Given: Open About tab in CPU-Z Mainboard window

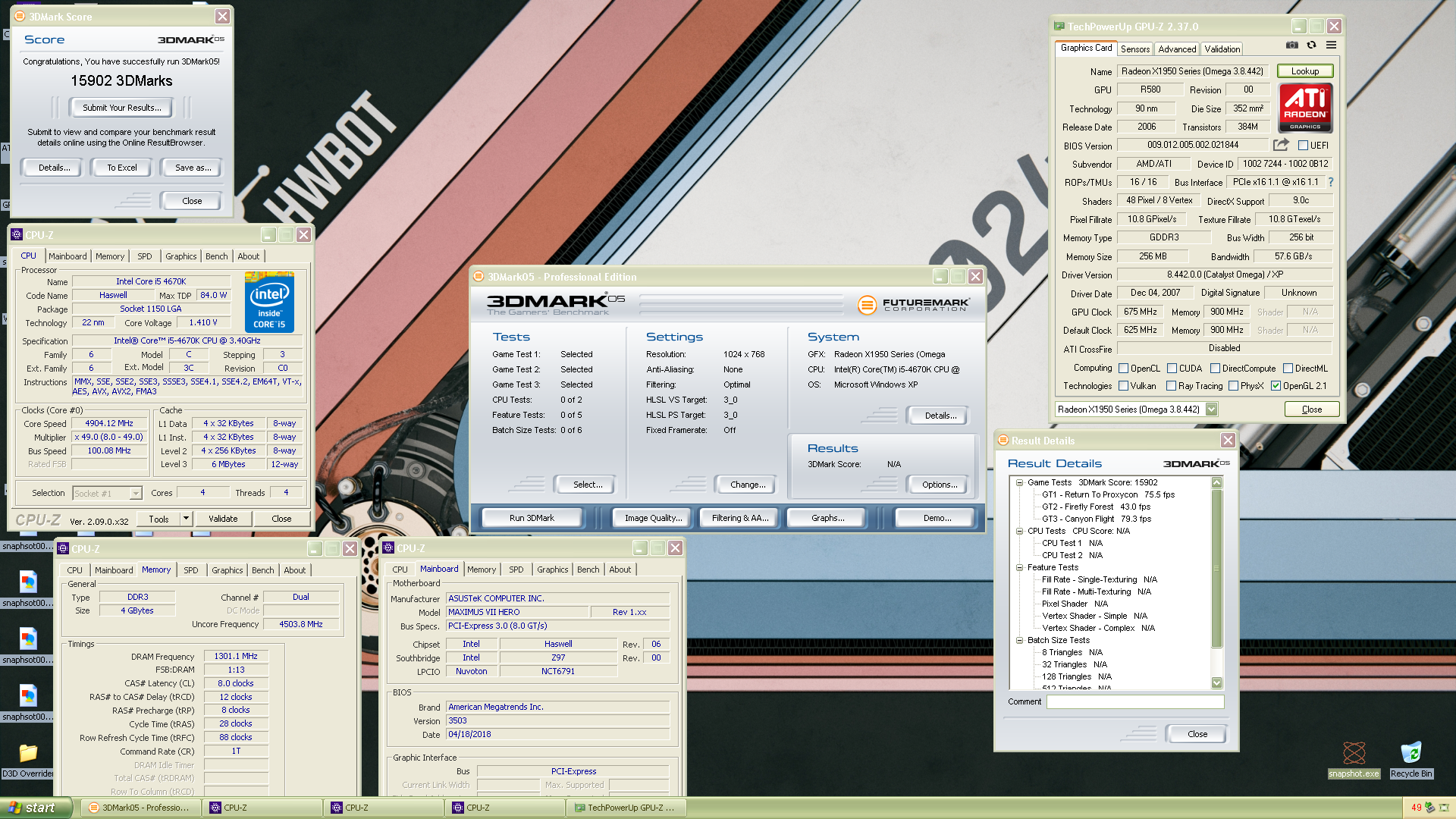Looking at the screenshot, I should pos(620,570).
